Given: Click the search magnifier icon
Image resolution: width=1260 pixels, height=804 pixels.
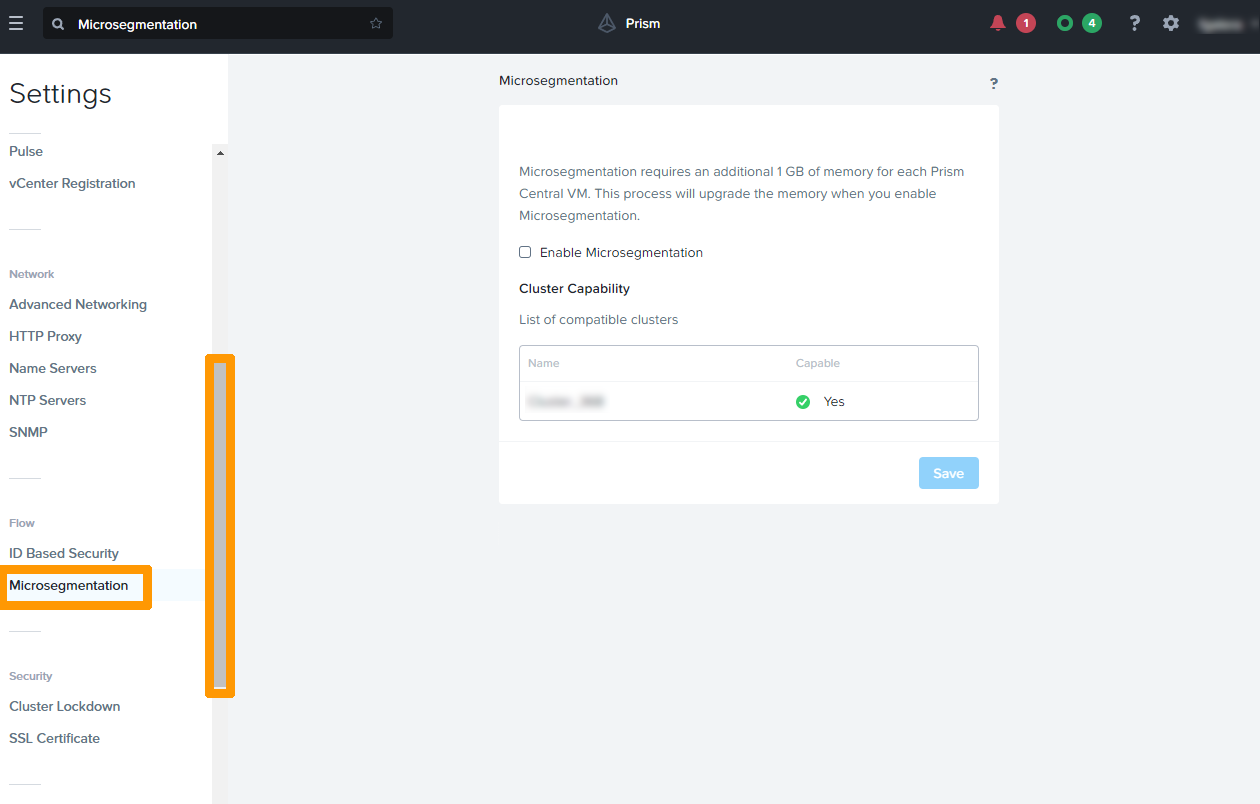Looking at the screenshot, I should point(58,24).
